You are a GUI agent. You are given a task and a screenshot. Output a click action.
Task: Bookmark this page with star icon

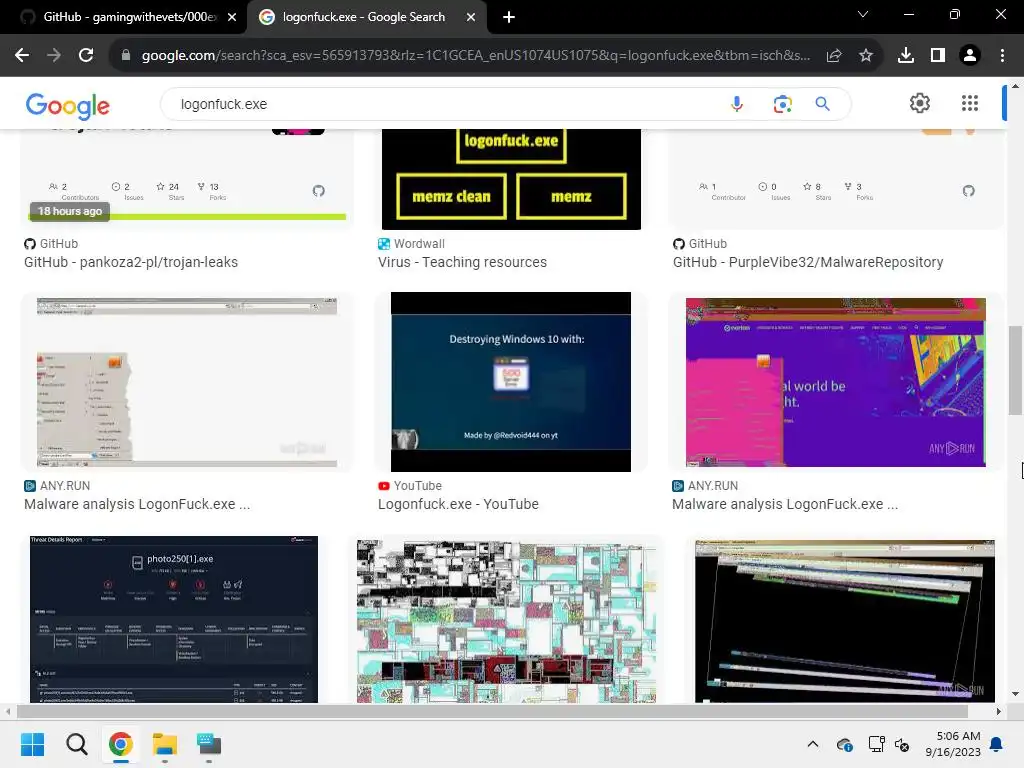pos(866,56)
